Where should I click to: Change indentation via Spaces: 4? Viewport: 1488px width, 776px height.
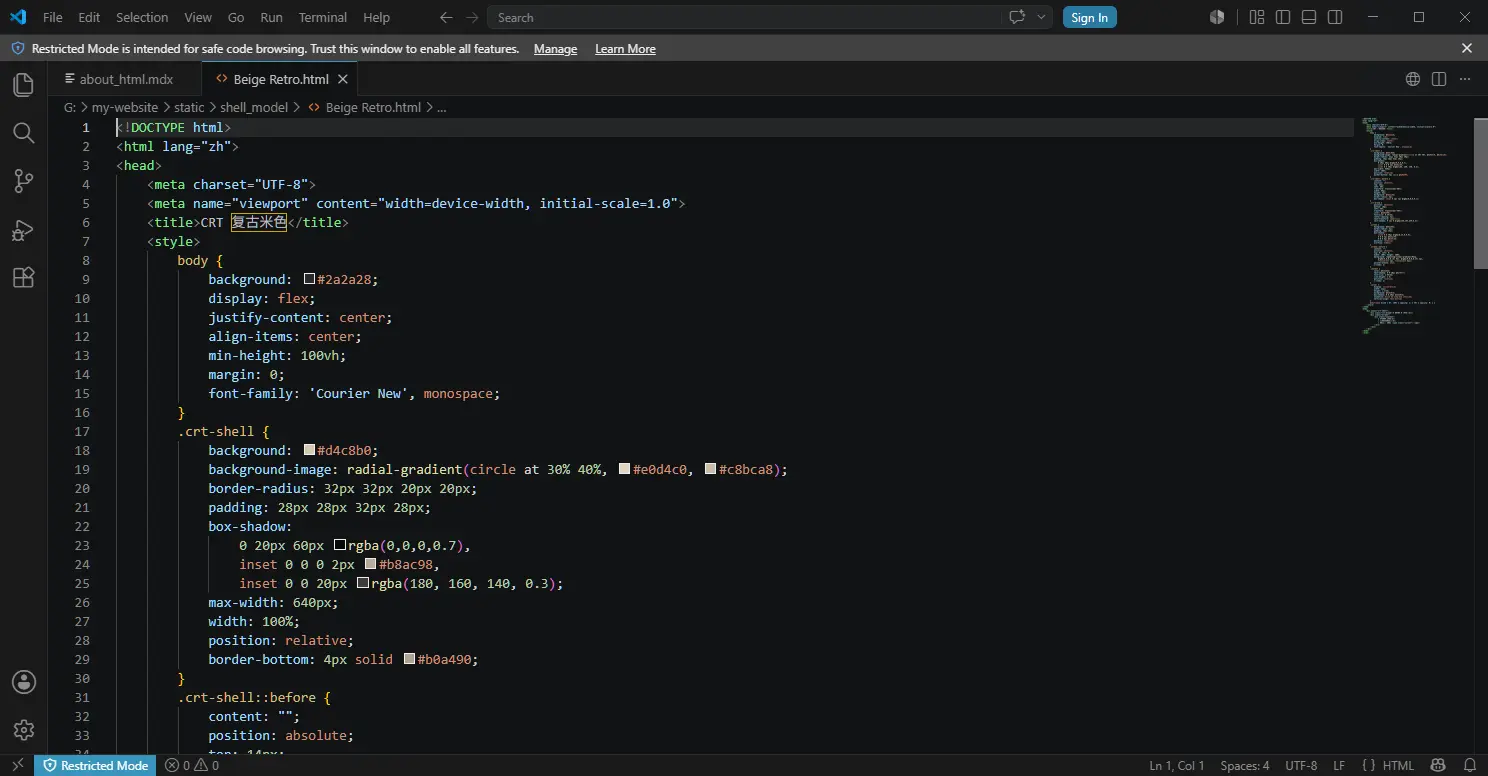click(1245, 765)
